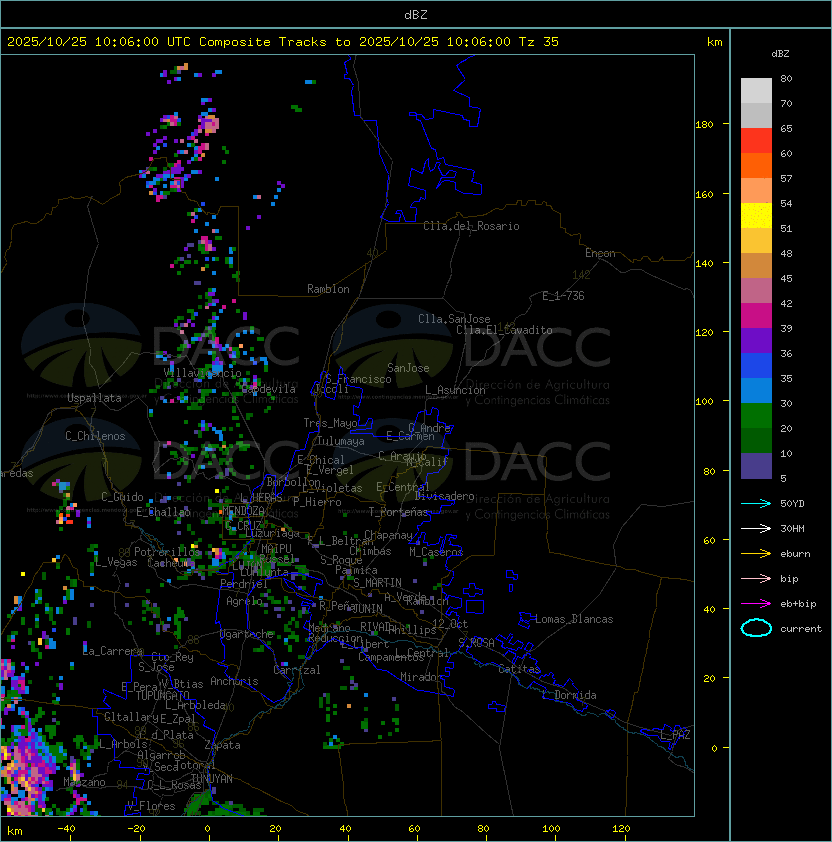Viewport: 832px width, 842px height.
Task: Click the Encon label on the map
Action: (600, 253)
